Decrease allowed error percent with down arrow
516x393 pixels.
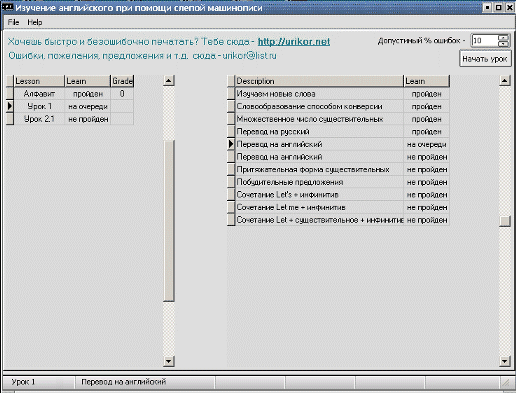504,44
